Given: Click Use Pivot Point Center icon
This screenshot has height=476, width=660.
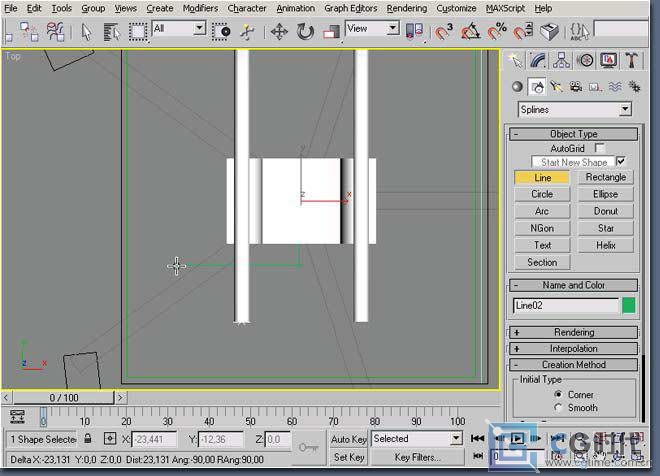Looking at the screenshot, I should click(x=414, y=32).
